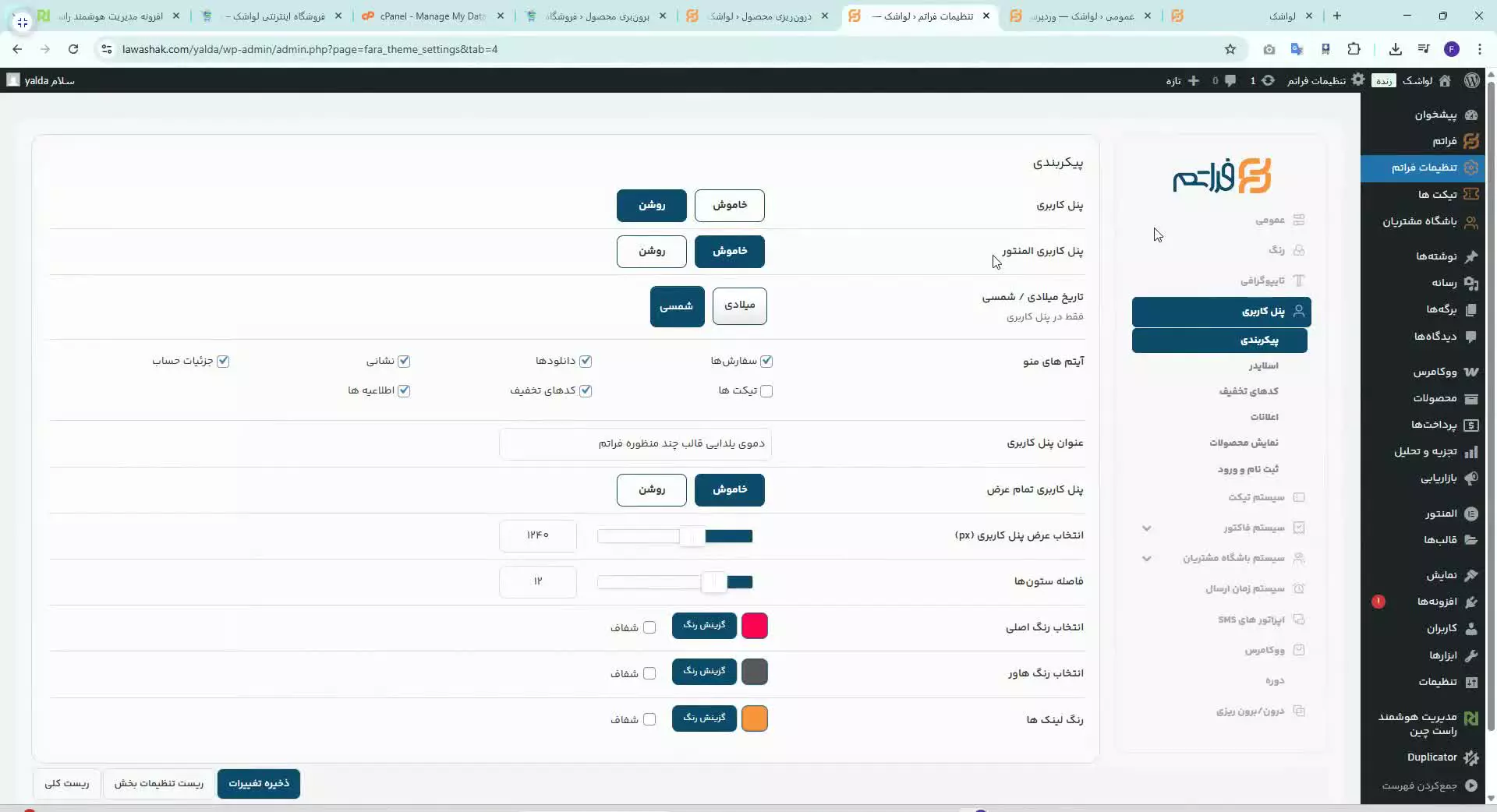Click the browser reload icon
Image resolution: width=1497 pixels, height=812 pixels.
point(73,49)
